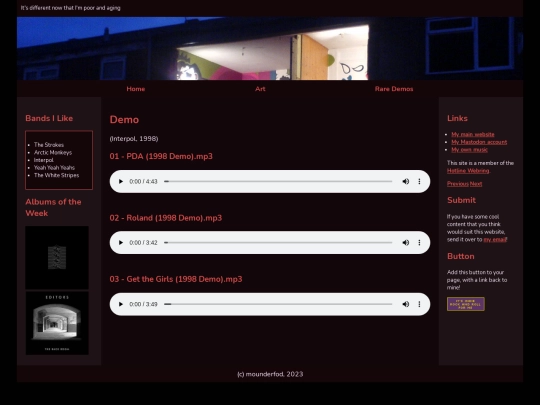
Task: Select Arctic Monkeys in band list
Action: pos(53,152)
